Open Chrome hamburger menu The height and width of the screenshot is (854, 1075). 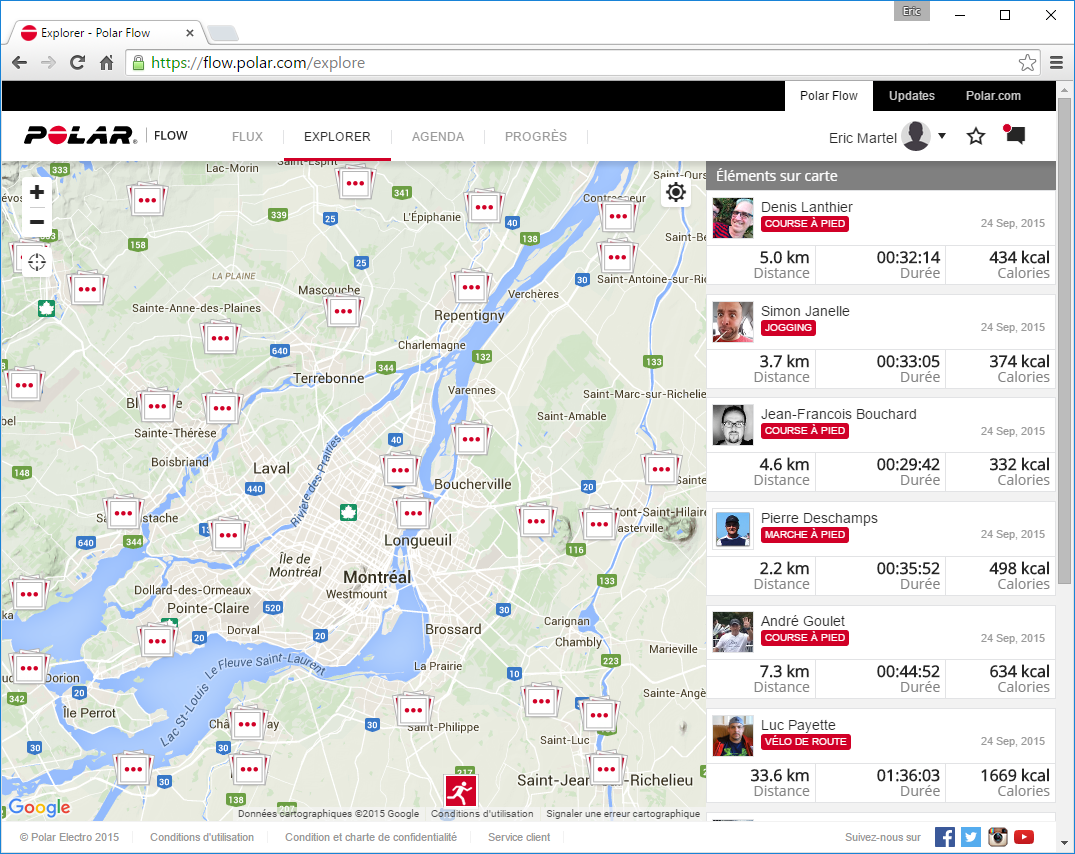pos(1057,63)
